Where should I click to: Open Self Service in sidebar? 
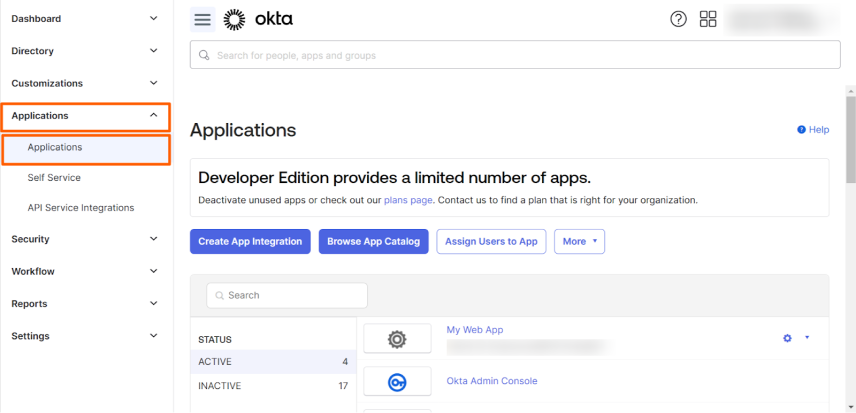(54, 178)
